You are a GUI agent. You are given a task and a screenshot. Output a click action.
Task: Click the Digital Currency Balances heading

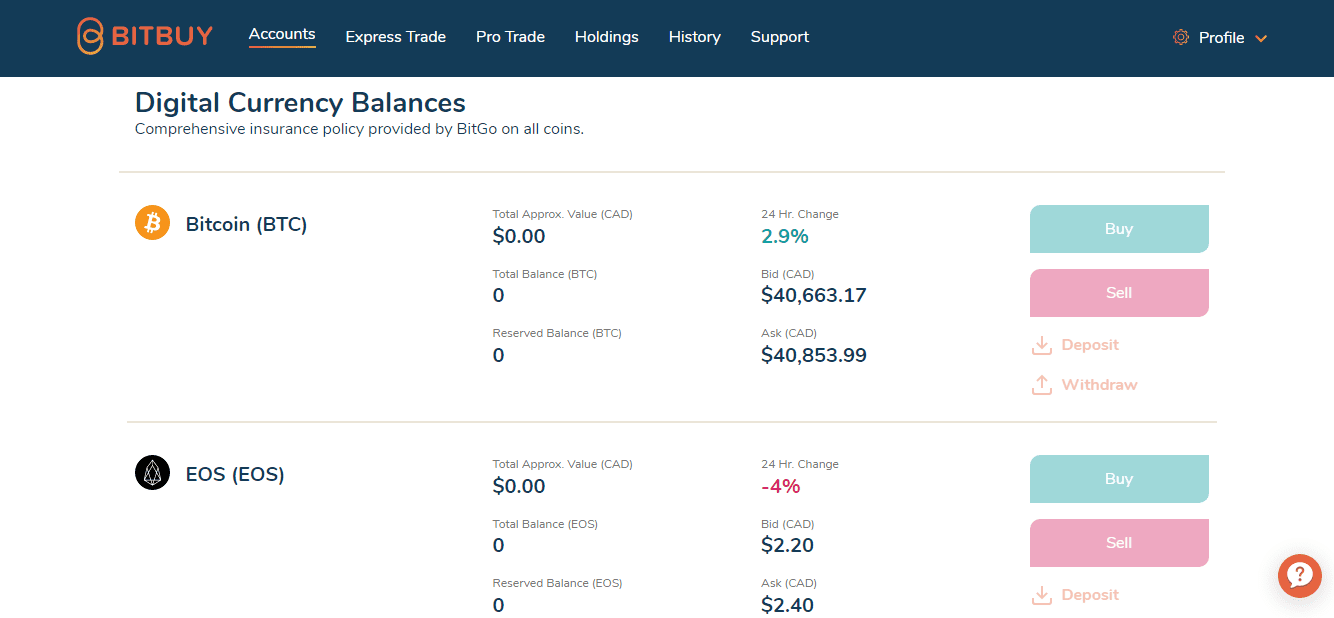[x=300, y=103]
